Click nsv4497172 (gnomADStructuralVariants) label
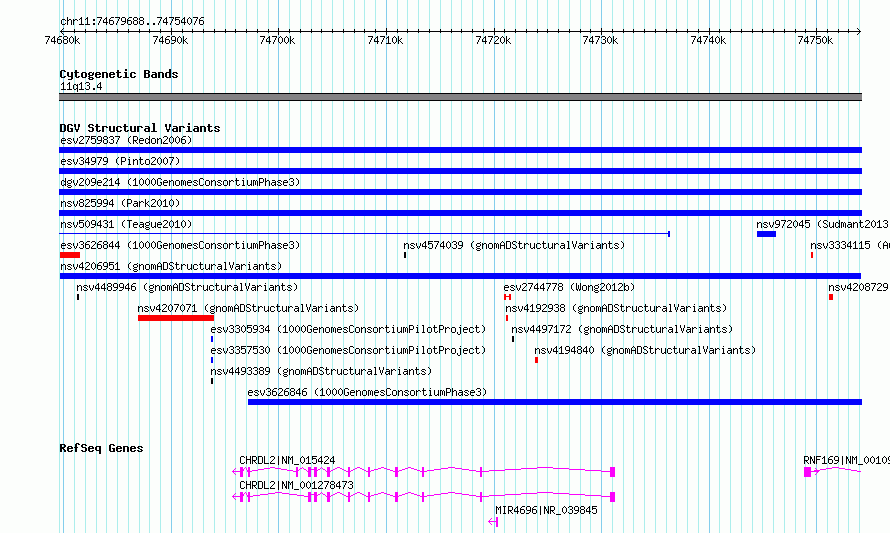890x533 pixels. (622, 329)
